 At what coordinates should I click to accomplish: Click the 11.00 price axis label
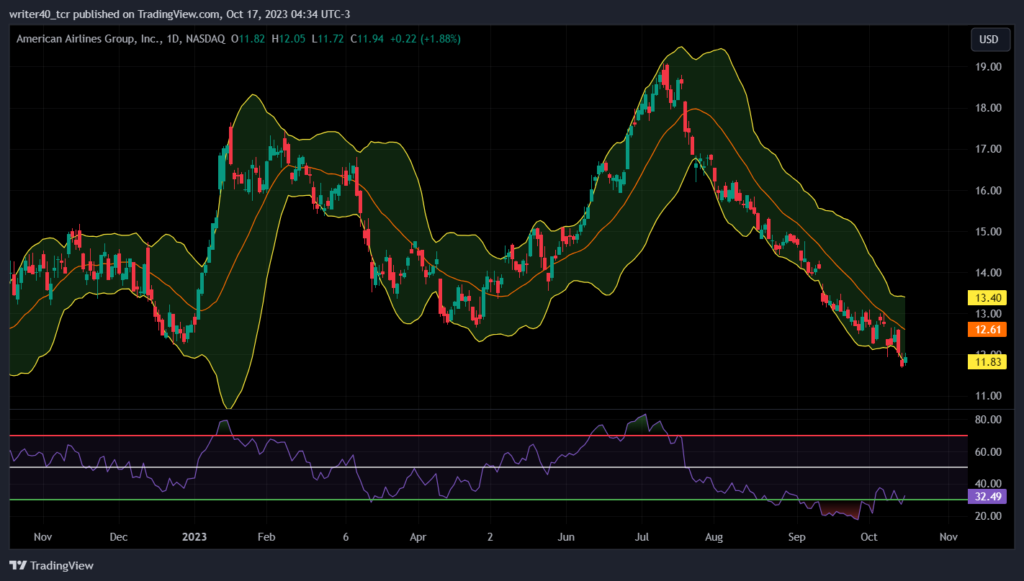[988, 396]
